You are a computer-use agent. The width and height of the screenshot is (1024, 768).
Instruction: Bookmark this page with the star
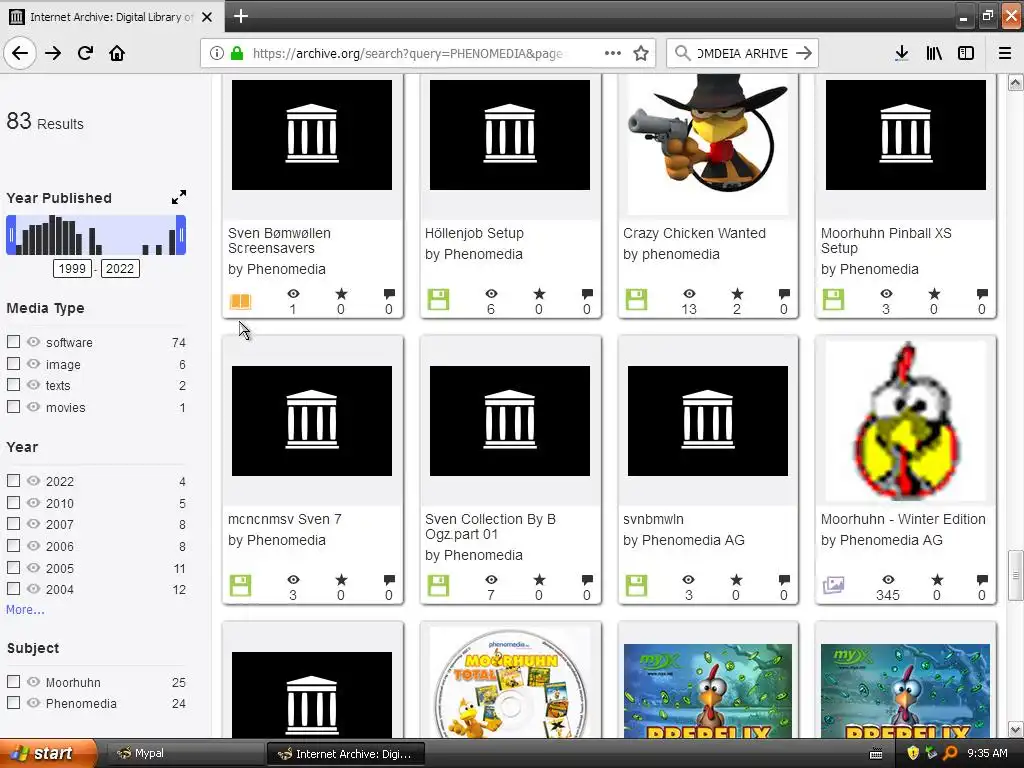point(641,53)
